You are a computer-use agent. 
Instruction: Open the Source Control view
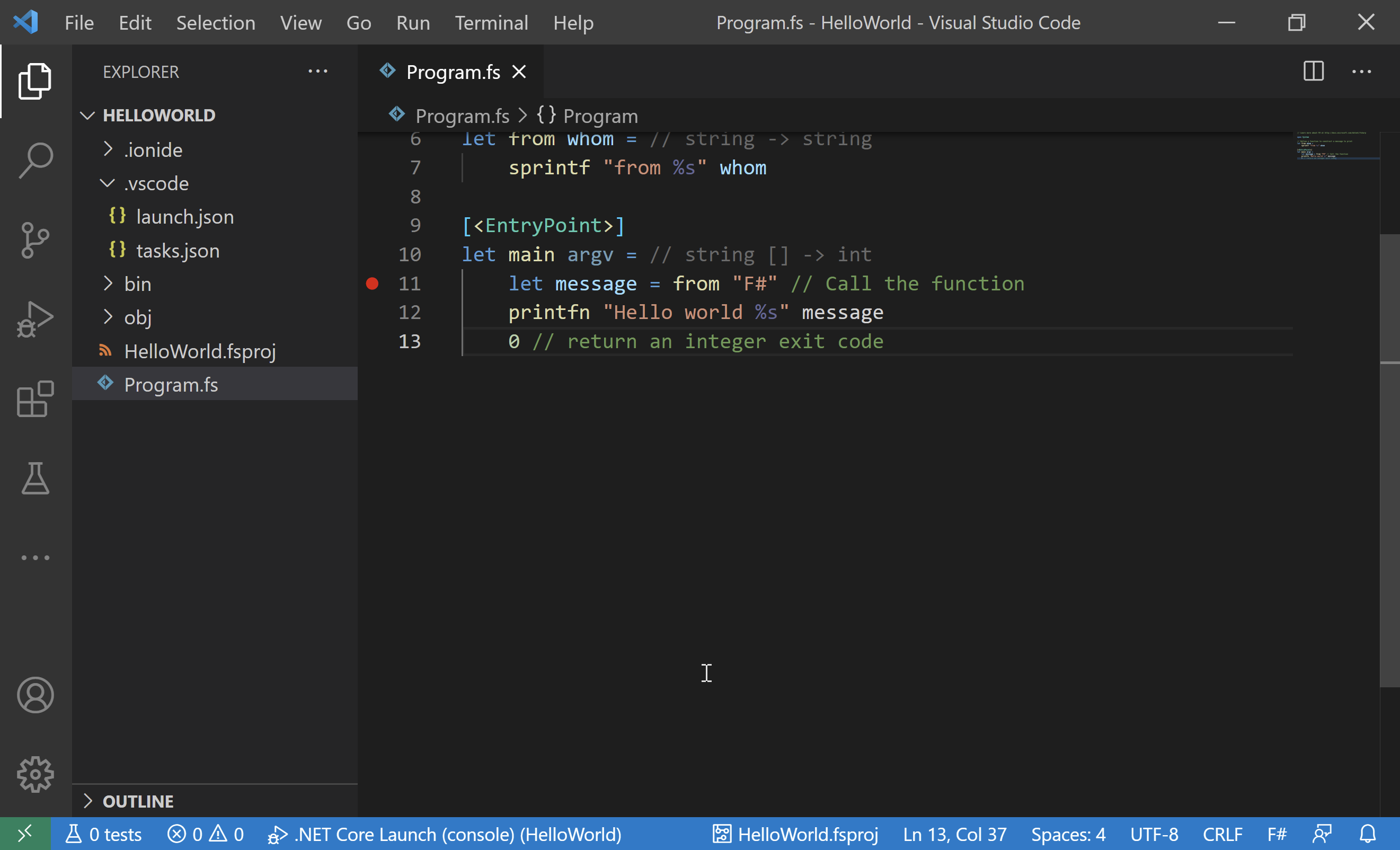35,240
